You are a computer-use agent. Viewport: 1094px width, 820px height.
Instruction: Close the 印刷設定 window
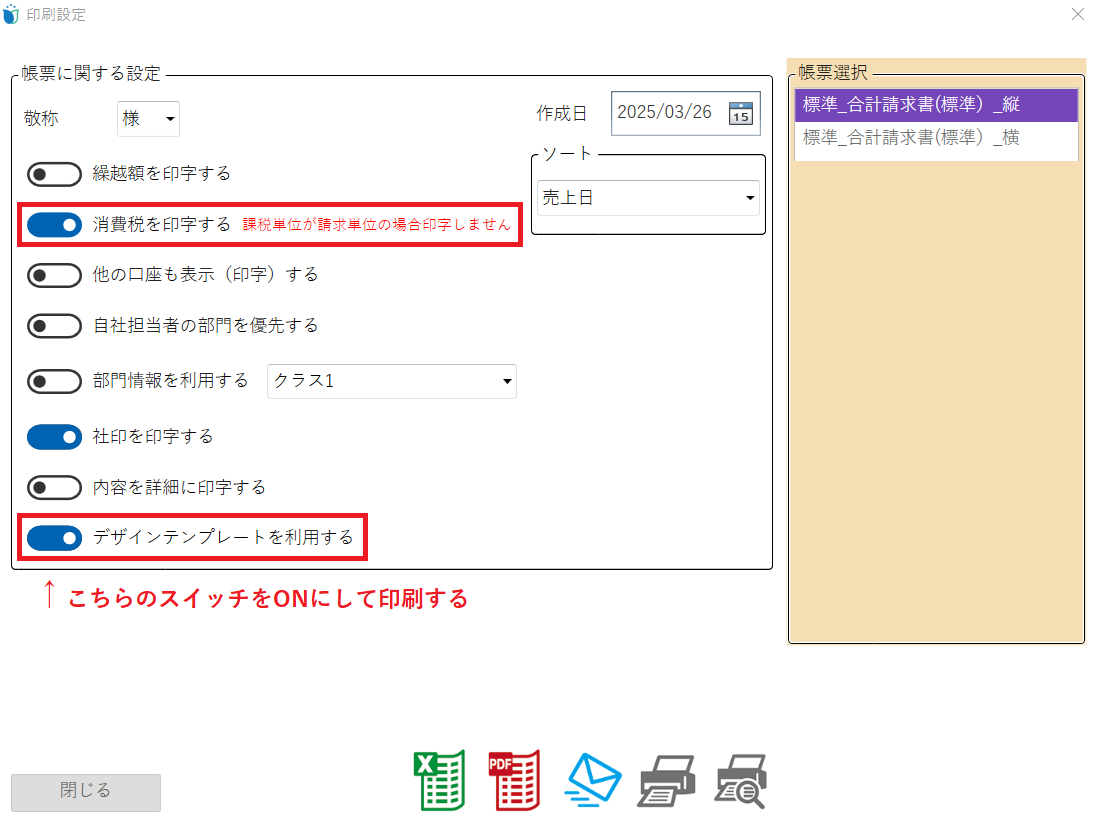tap(1077, 14)
